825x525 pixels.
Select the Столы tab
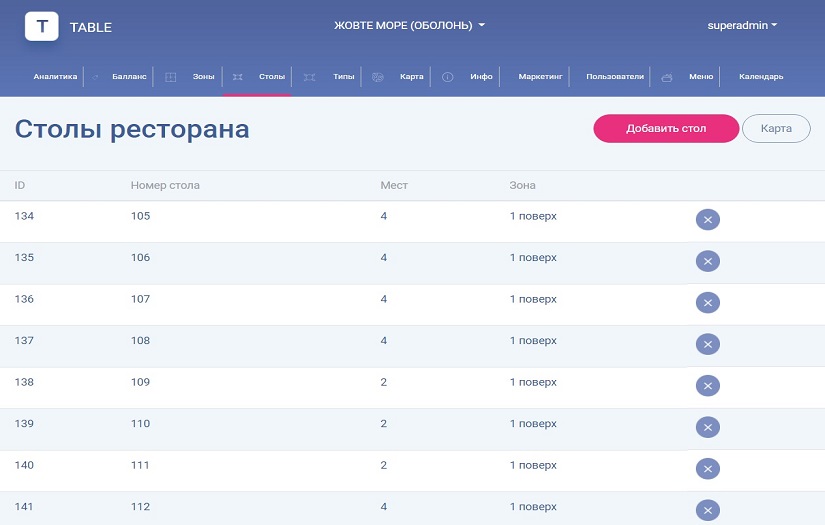click(x=271, y=77)
